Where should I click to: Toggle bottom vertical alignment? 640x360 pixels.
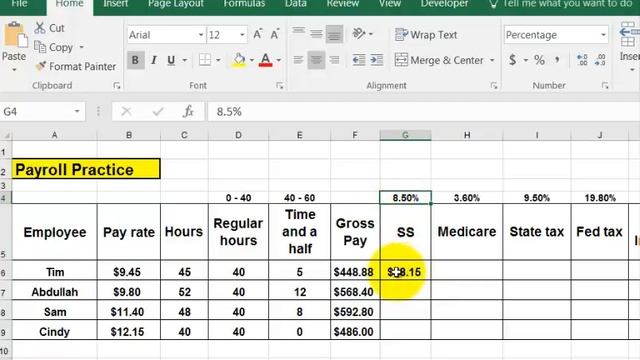click(334, 33)
